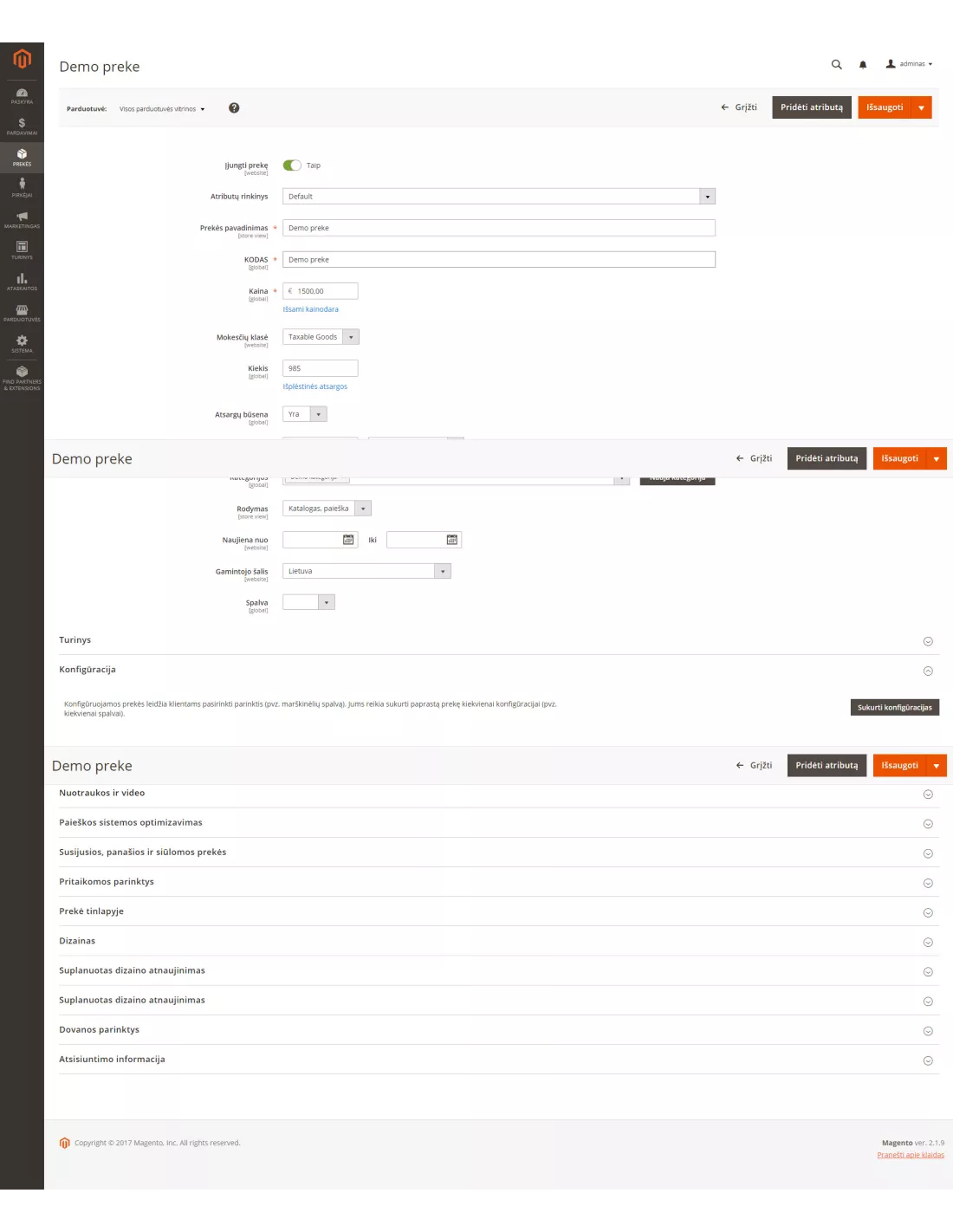Open the Visos parduotuvės vitrinos switcher
The height and width of the screenshot is (1232, 953).
tap(162, 109)
